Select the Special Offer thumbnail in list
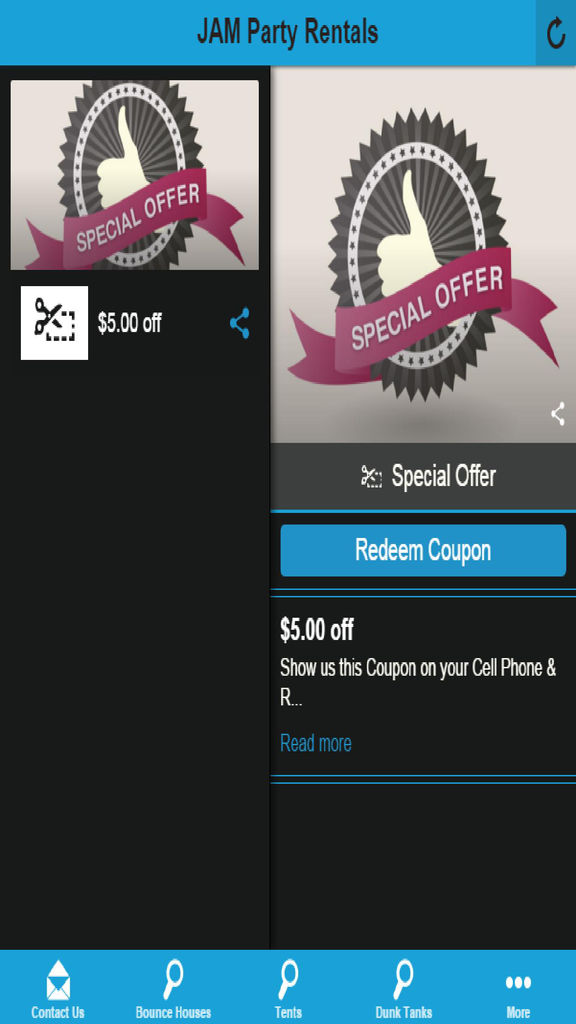This screenshot has width=576, height=1024. coord(135,174)
